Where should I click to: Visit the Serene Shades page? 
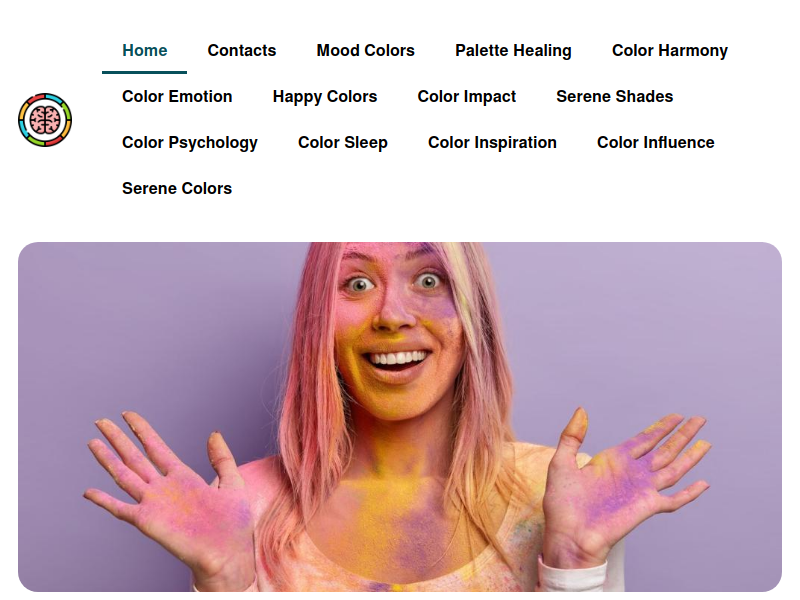[614, 96]
